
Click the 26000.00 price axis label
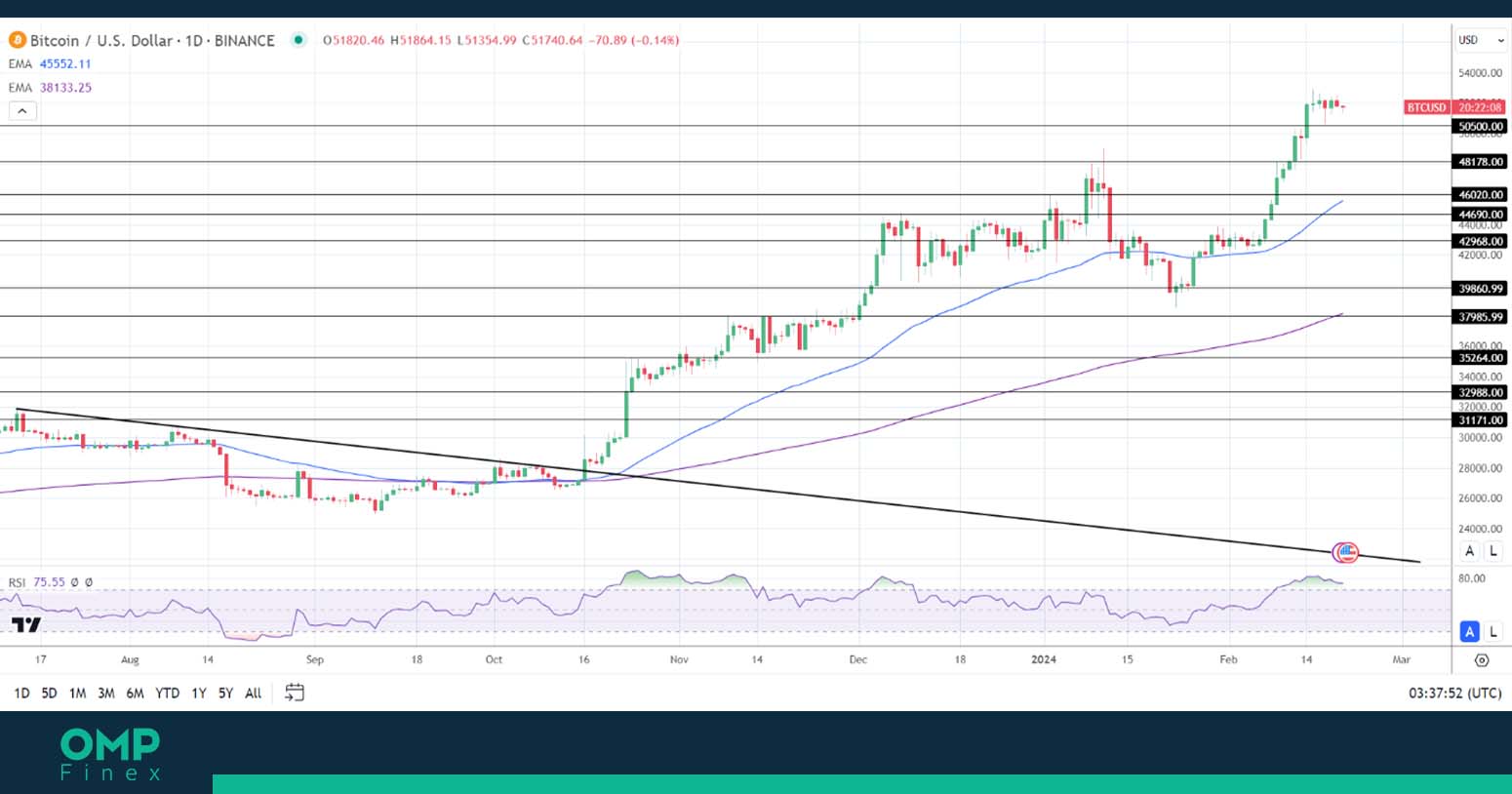(1480, 498)
